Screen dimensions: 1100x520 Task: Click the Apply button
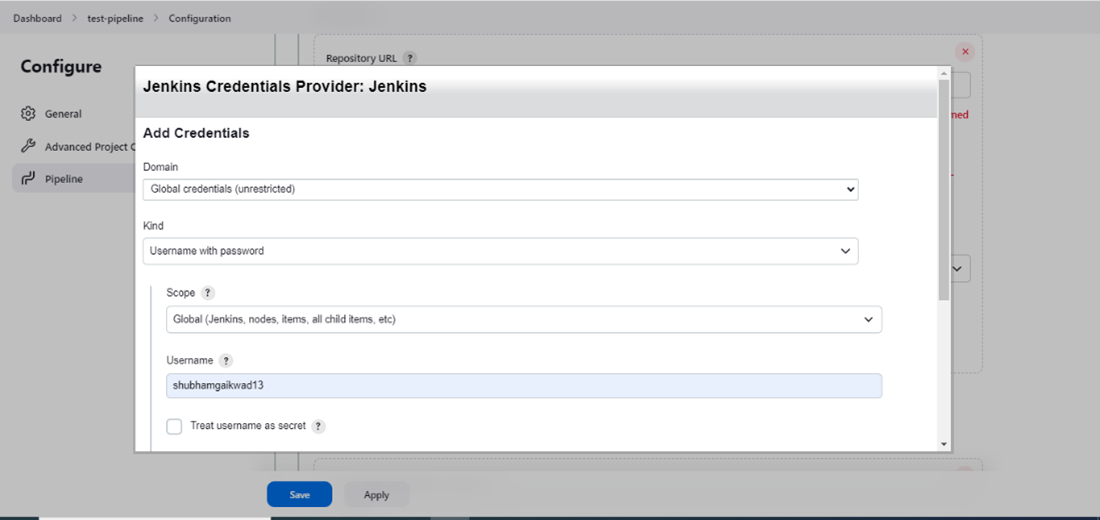point(377,495)
